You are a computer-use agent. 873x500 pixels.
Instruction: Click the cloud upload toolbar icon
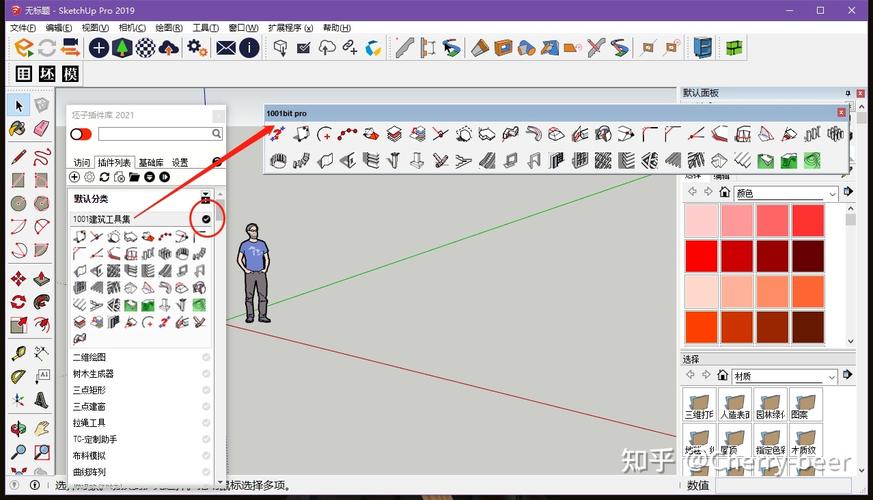pyautogui.click(x=169, y=48)
